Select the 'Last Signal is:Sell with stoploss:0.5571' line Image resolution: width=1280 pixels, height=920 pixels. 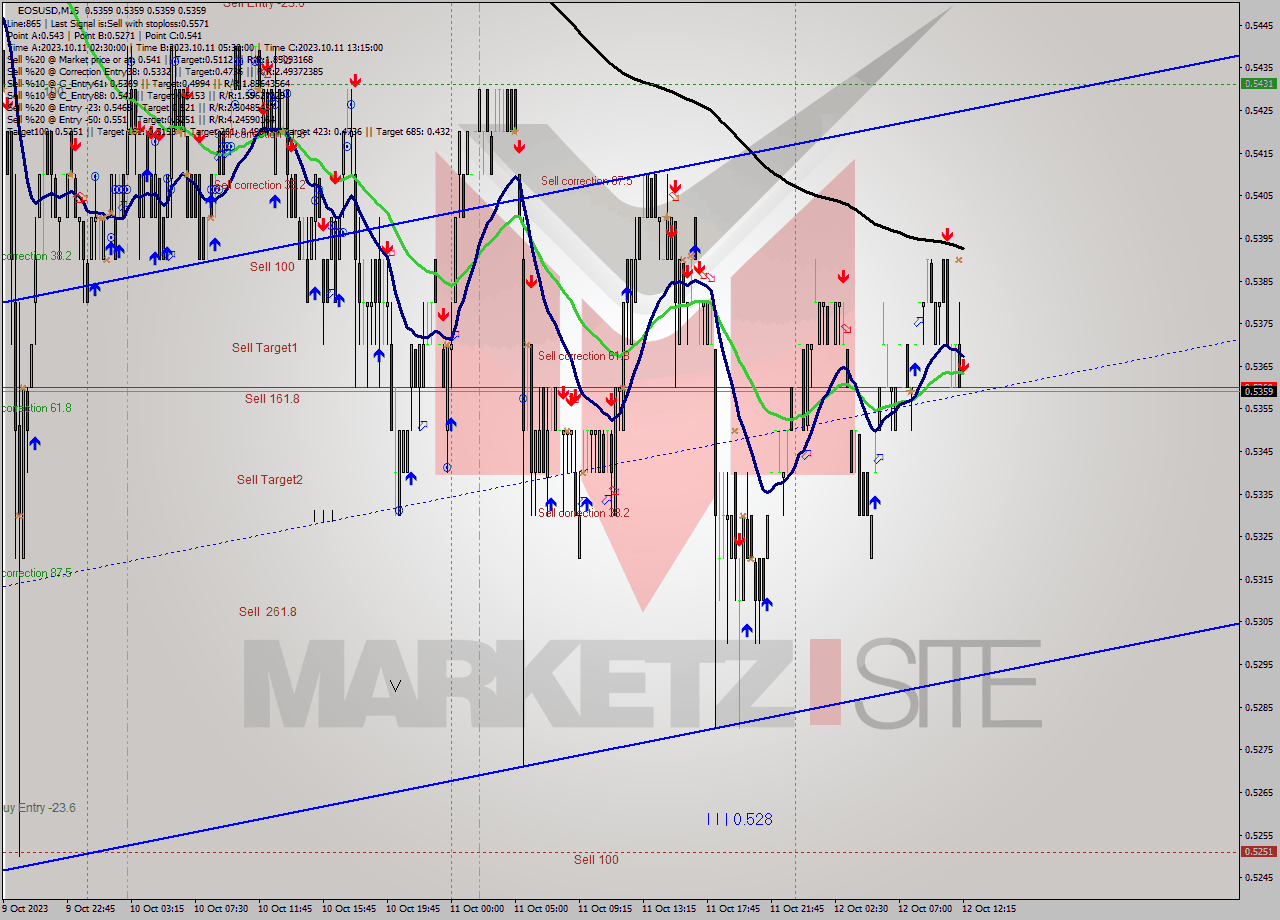[x=128, y=23]
